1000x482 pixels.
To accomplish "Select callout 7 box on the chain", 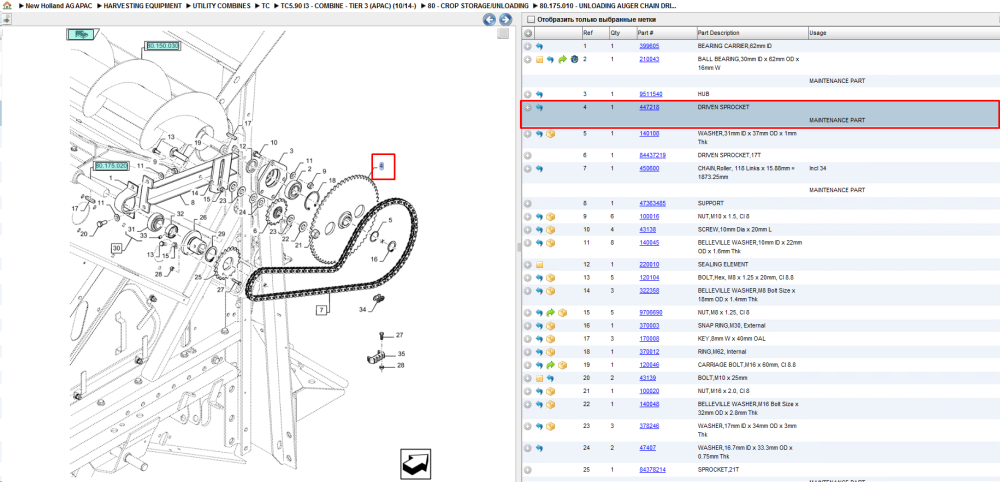I will (321, 310).
